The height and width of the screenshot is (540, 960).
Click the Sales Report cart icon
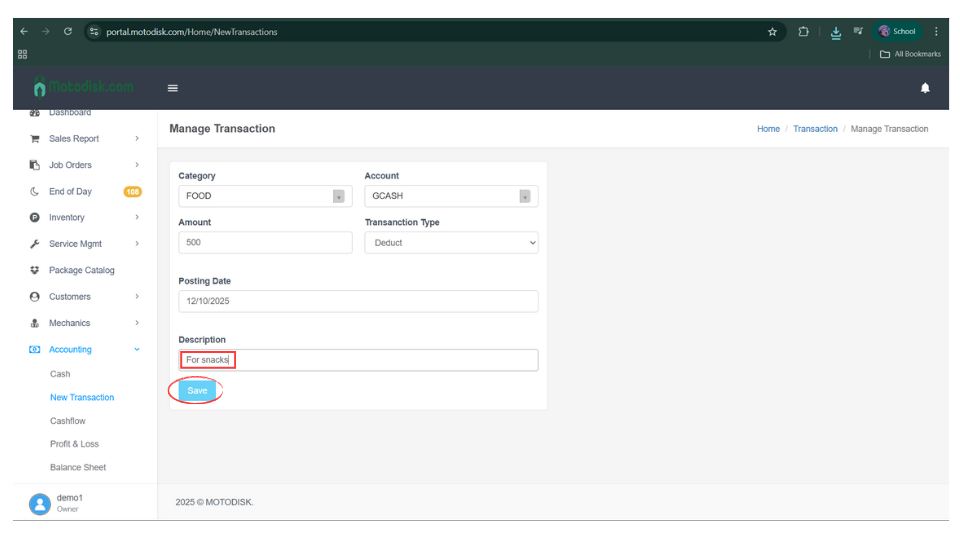point(35,139)
